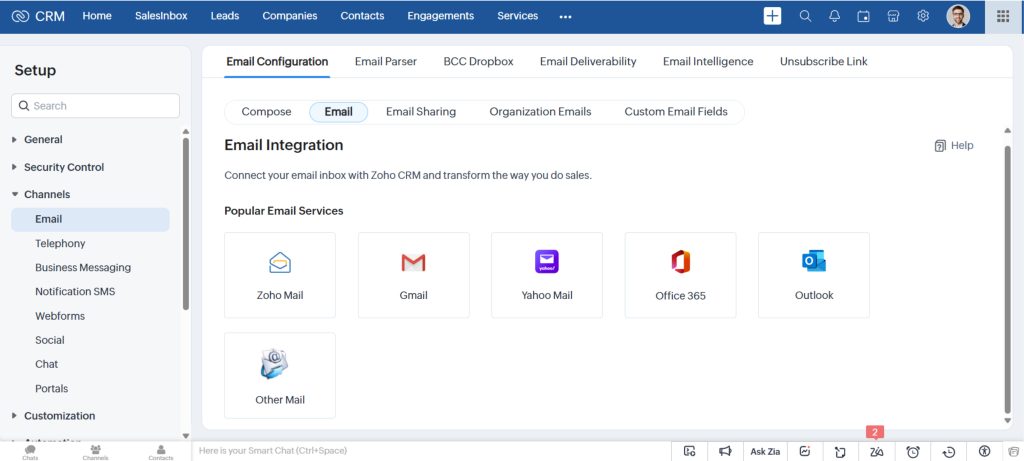Open Contacts in bottom bar
1024x461 pixels.
coord(161,452)
